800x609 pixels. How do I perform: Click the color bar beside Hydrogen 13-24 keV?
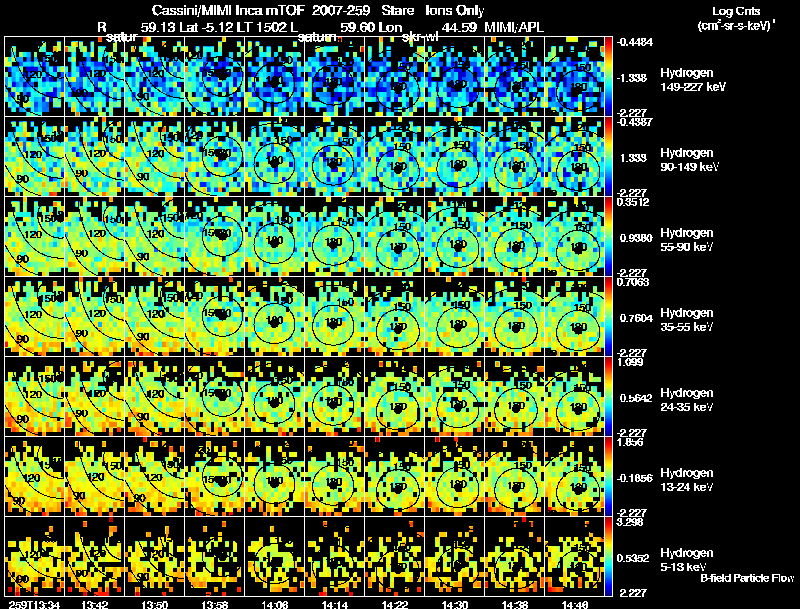[x=608, y=477]
